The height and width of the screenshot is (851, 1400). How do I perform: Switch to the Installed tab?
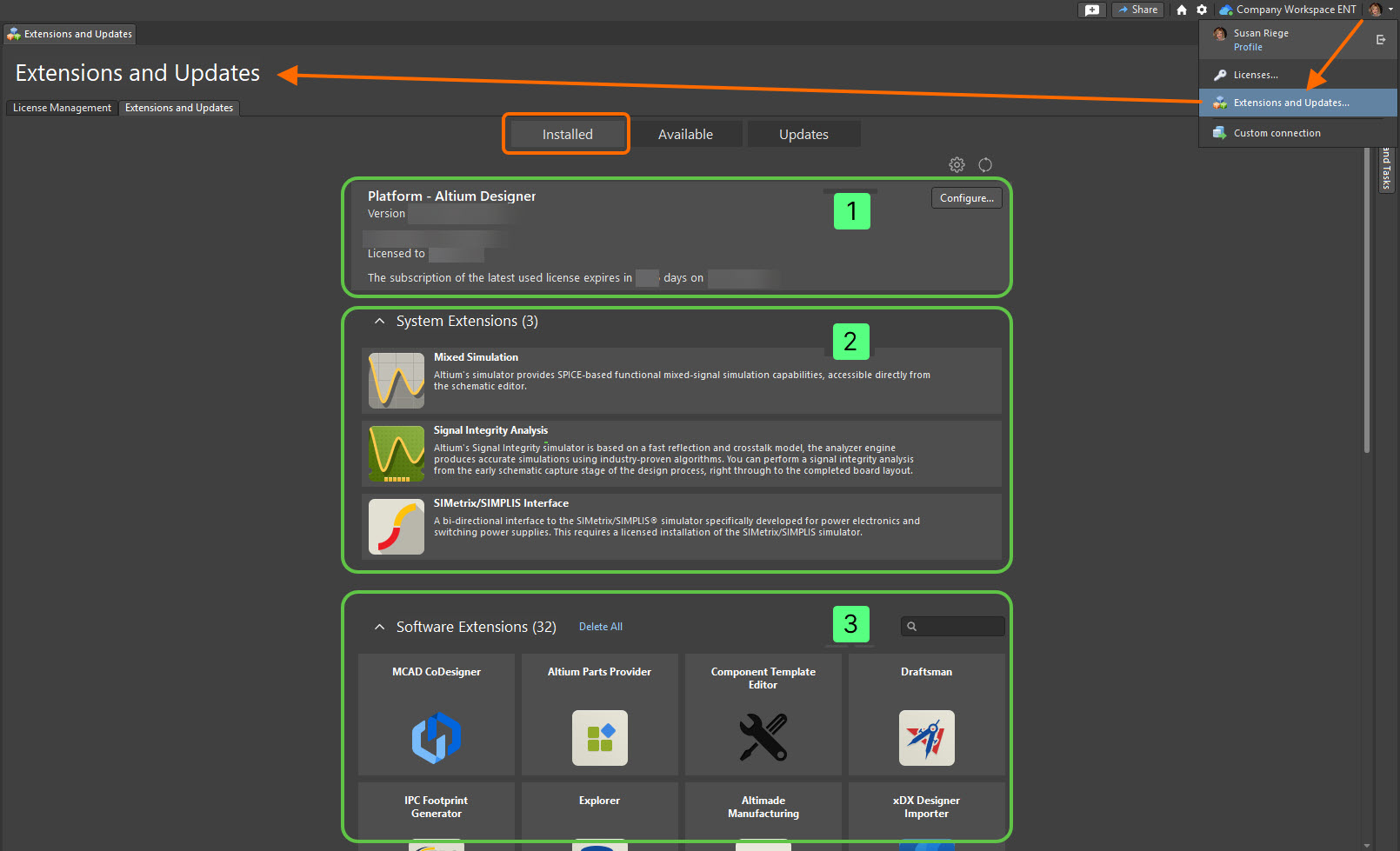click(x=567, y=135)
